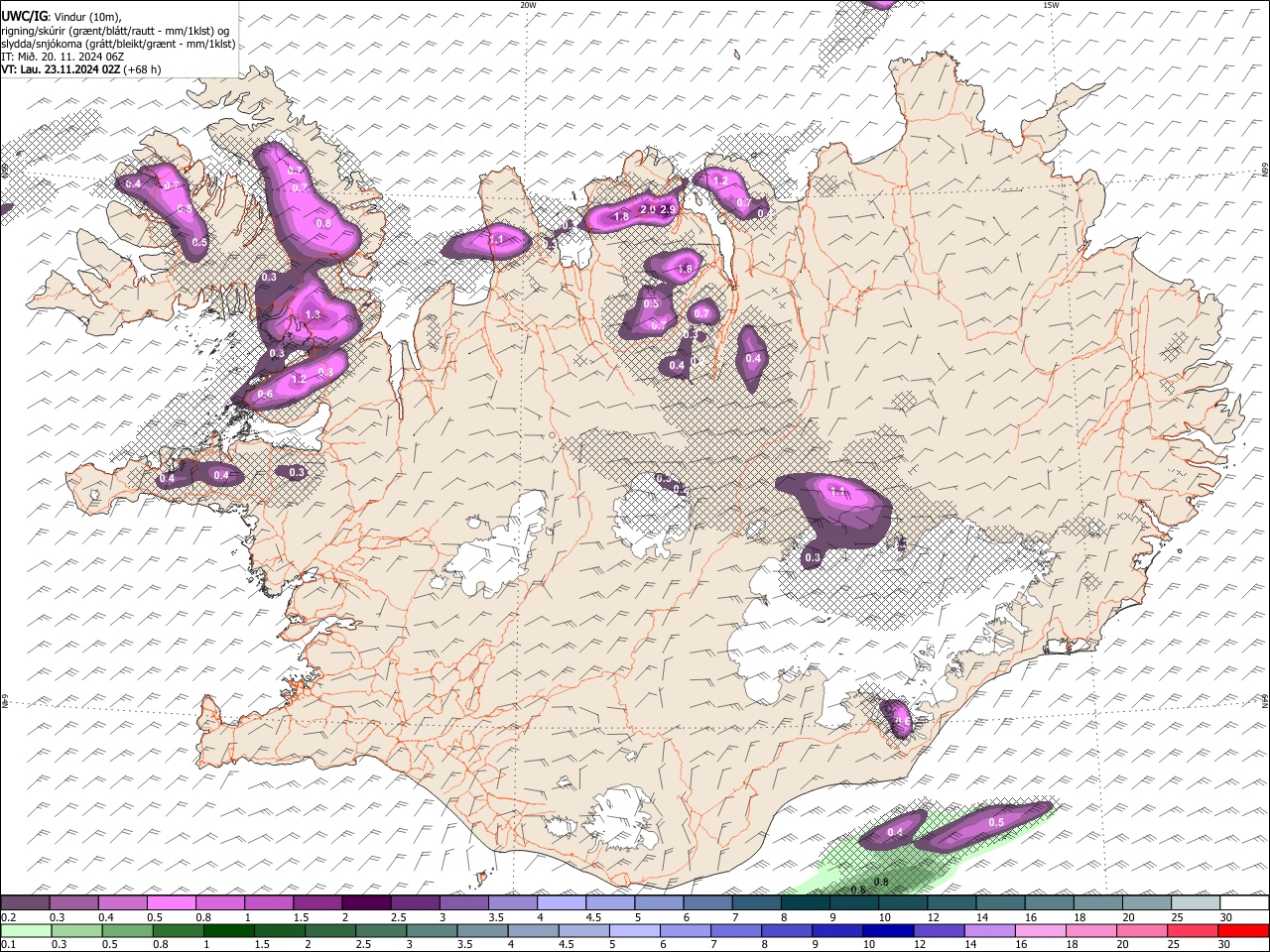Click the navy blue 10–12 rain swatch
This screenshot has height=952, width=1270.
point(889,930)
